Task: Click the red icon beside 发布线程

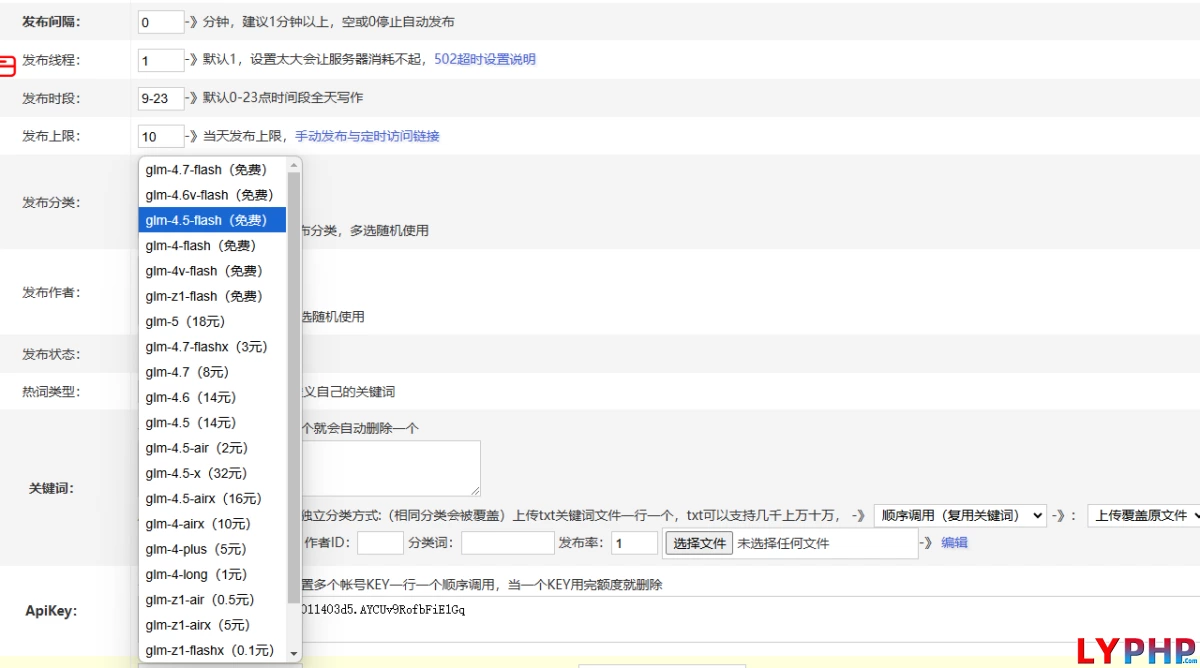Action: [x=7, y=66]
